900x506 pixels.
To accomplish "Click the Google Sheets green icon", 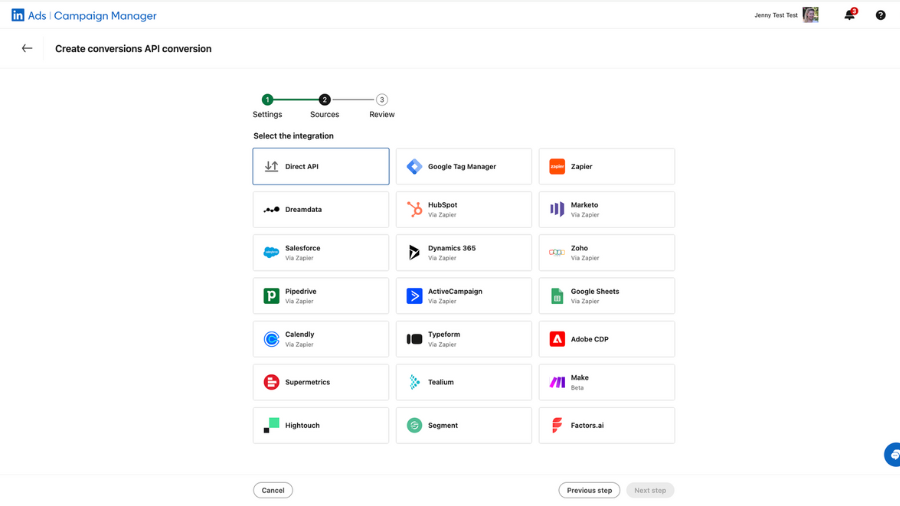I will (x=557, y=296).
